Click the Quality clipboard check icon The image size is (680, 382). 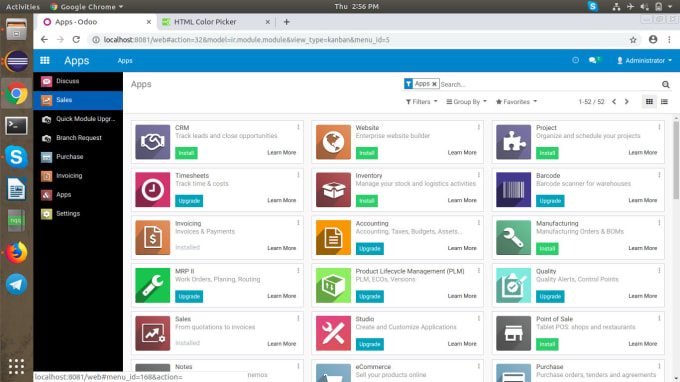click(x=513, y=285)
